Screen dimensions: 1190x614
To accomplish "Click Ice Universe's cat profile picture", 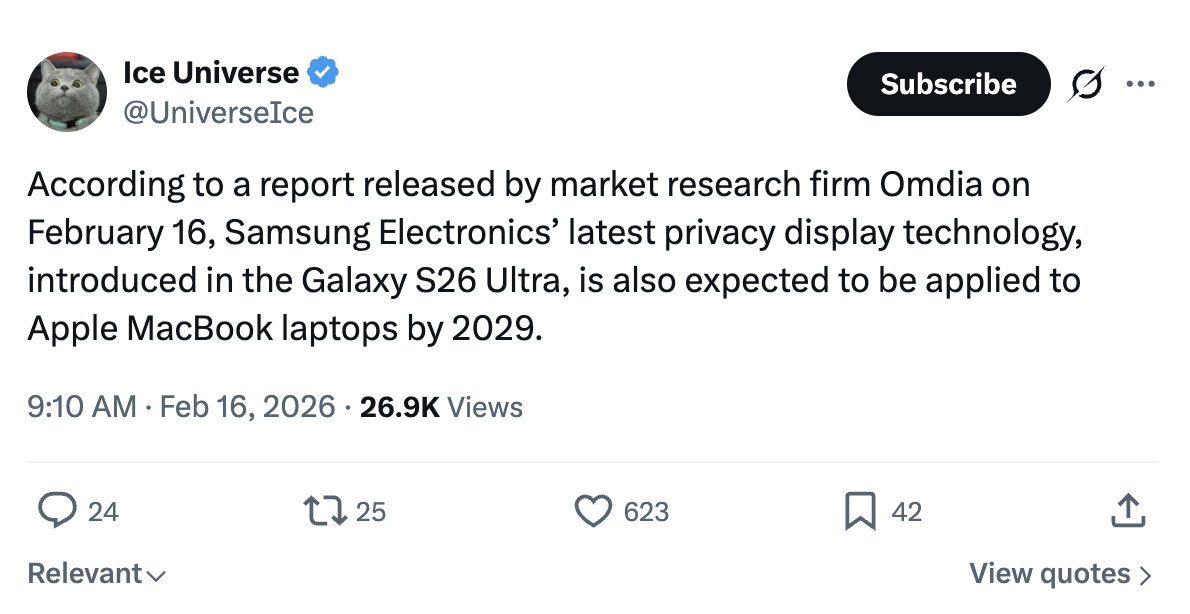I will point(66,92).
